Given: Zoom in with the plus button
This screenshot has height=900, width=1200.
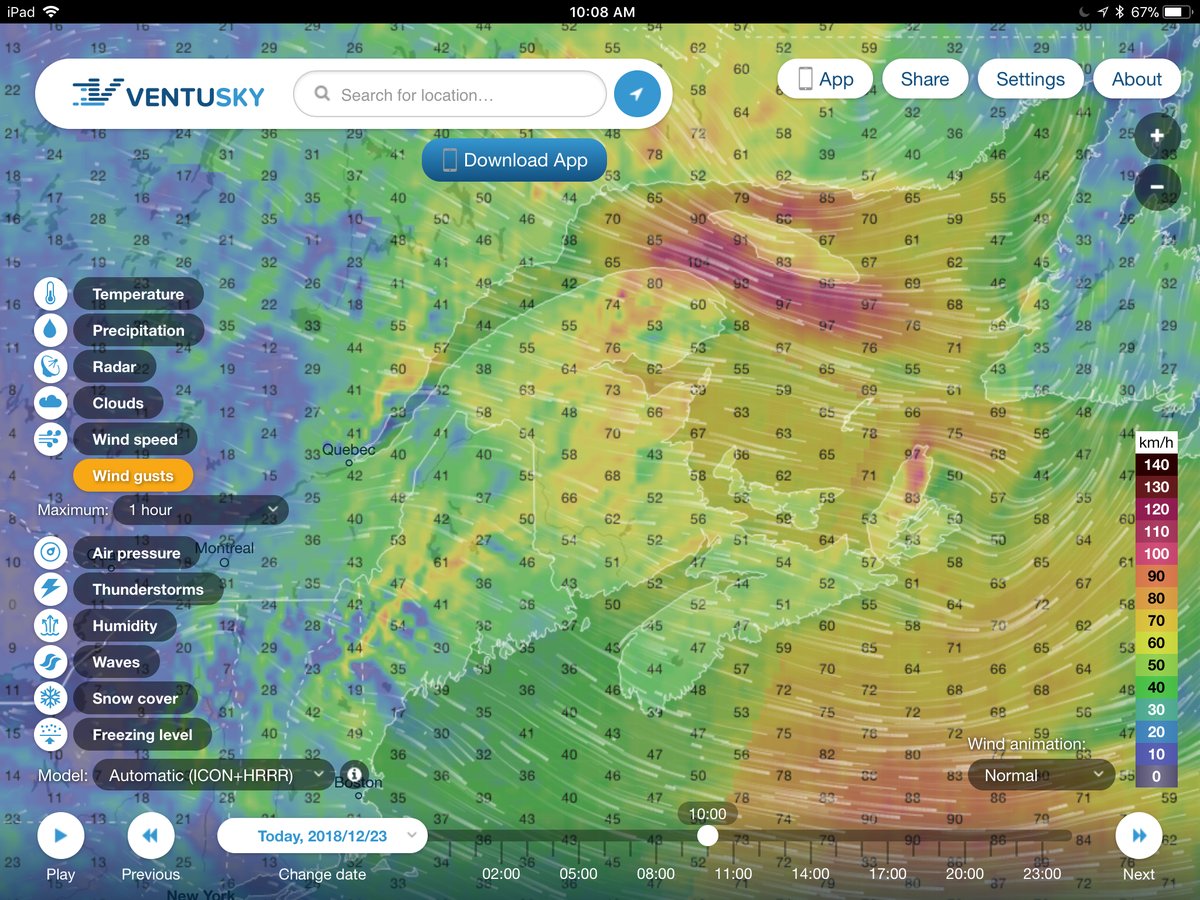Looking at the screenshot, I should click(1157, 136).
